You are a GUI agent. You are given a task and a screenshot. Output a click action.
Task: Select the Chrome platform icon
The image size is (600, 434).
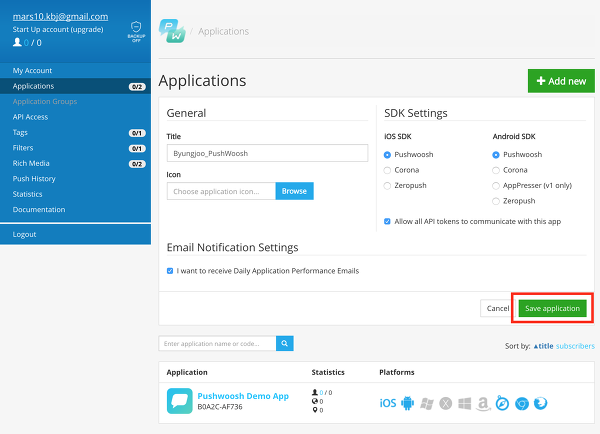pos(522,403)
